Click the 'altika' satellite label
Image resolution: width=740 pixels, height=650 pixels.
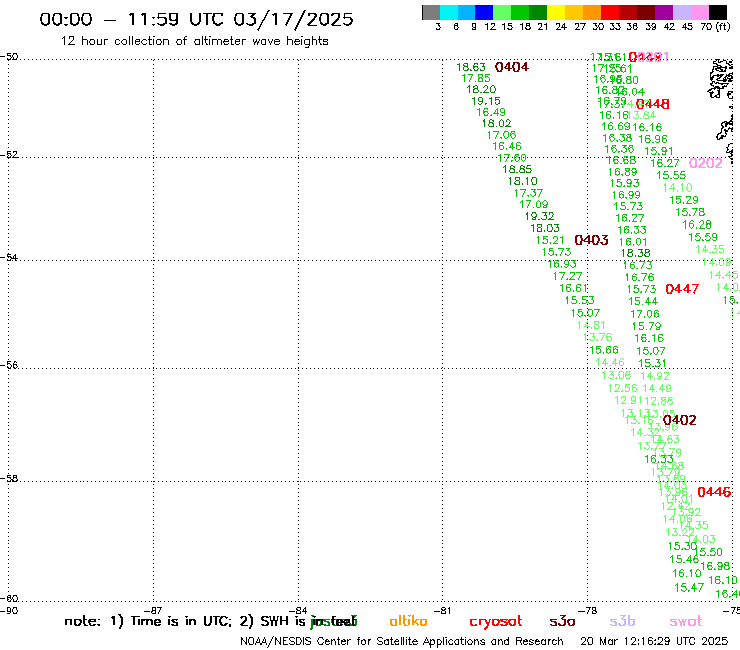408,621
